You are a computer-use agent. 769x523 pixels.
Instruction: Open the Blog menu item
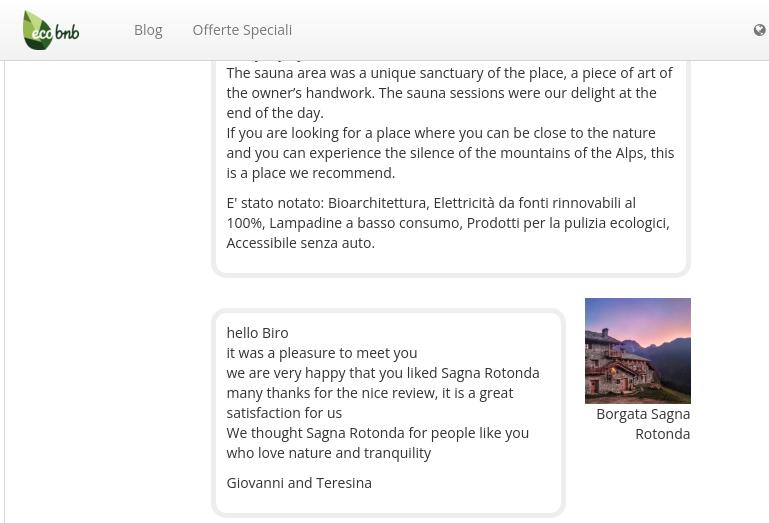click(x=148, y=30)
